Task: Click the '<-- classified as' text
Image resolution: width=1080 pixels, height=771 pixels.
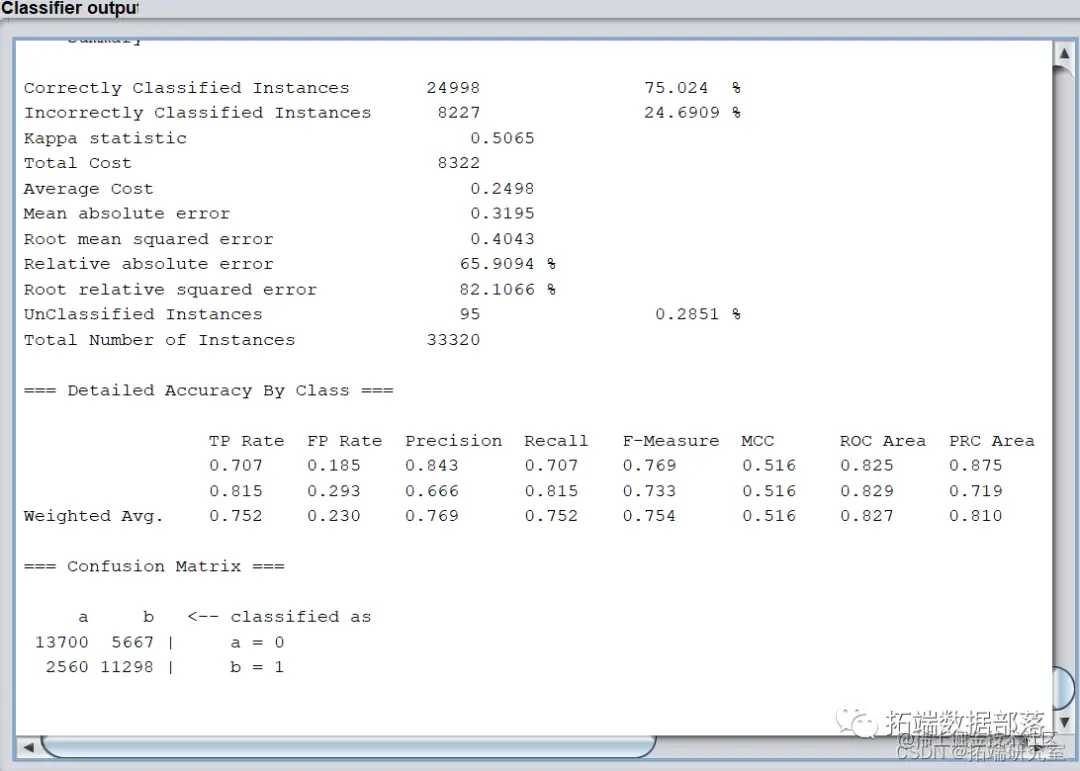Action: tap(279, 617)
